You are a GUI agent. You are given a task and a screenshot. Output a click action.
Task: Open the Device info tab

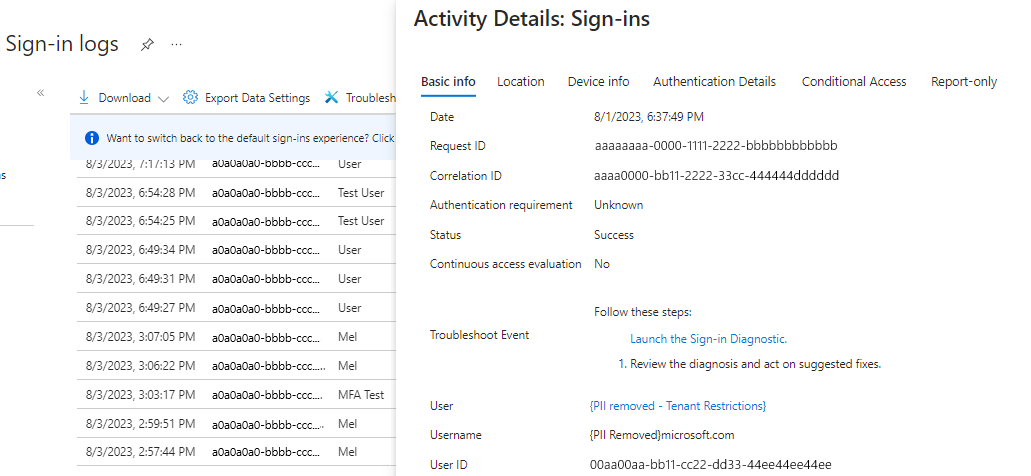point(598,82)
